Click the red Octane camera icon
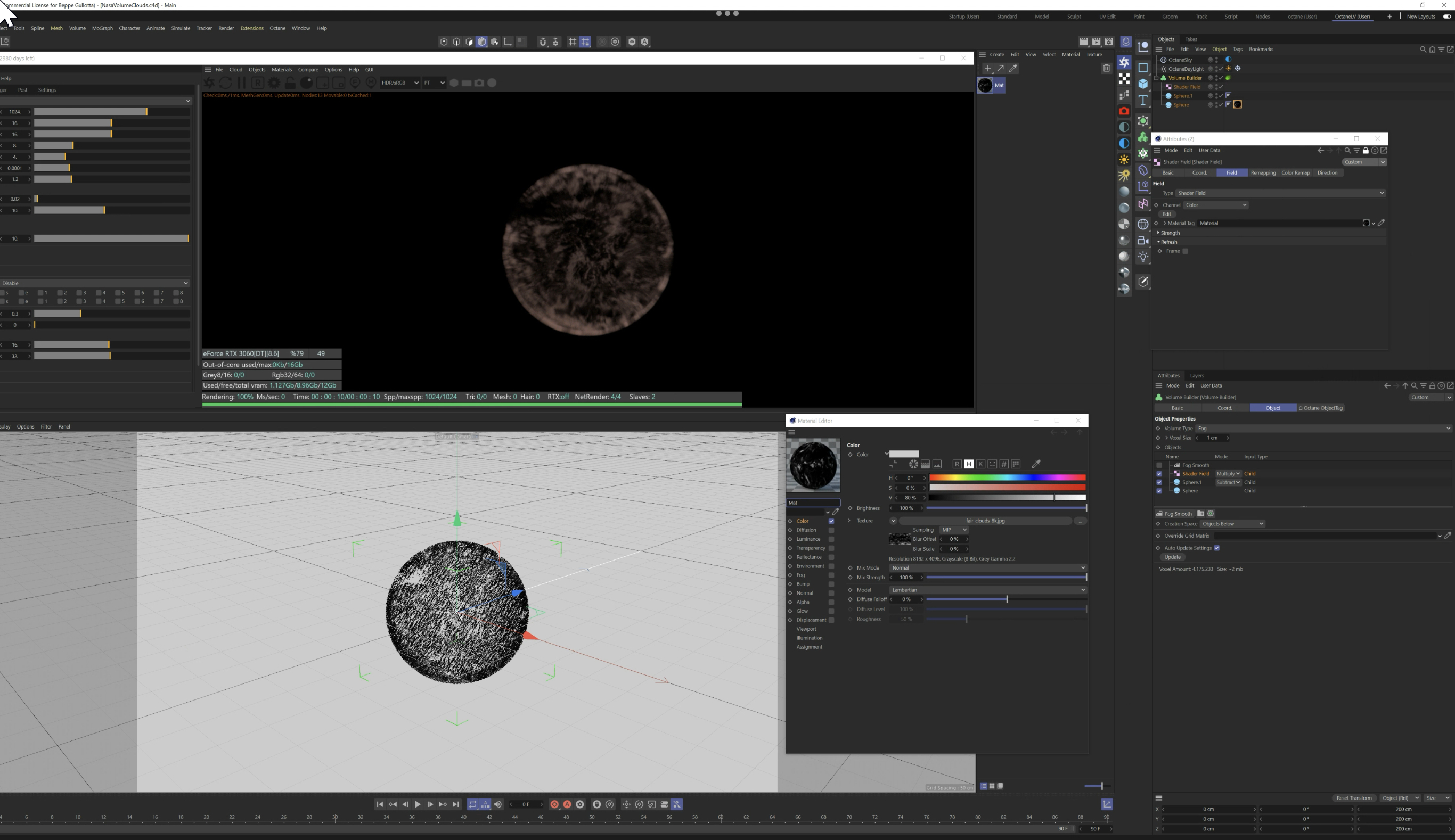The height and width of the screenshot is (840, 1455). tap(1124, 111)
